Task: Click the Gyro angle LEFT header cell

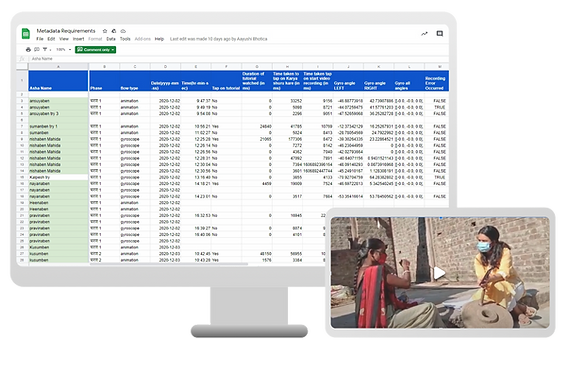Action: 348,81
